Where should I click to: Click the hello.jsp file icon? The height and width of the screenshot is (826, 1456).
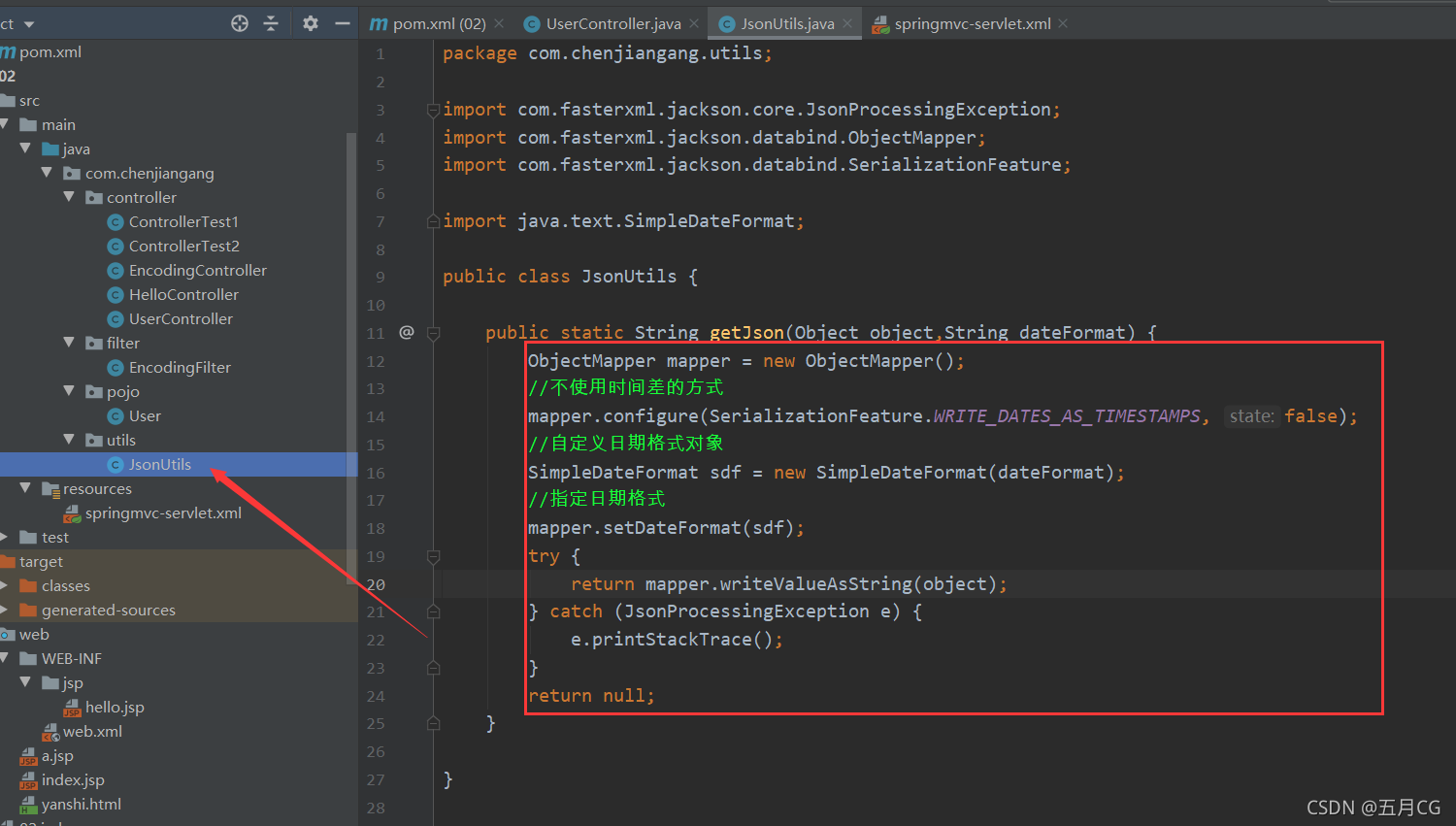(x=72, y=708)
